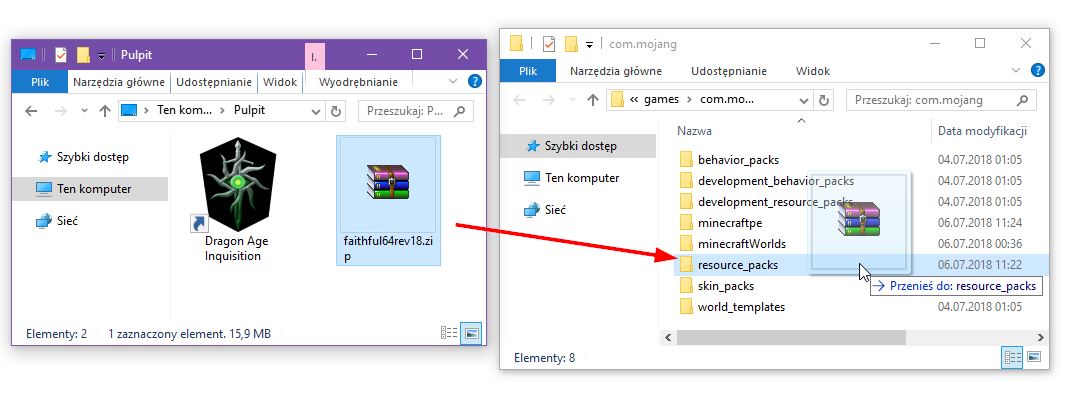The height and width of the screenshot is (394, 1070).
Task: Click behavior_packs folder icon
Action: coord(686,160)
